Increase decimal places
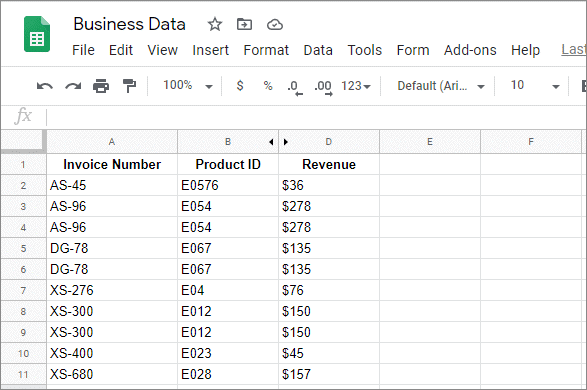 323,88
